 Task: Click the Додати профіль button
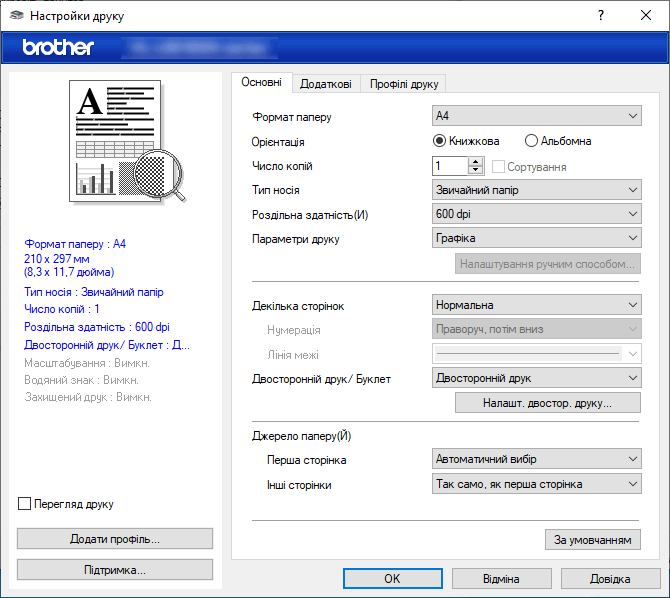pos(115,539)
